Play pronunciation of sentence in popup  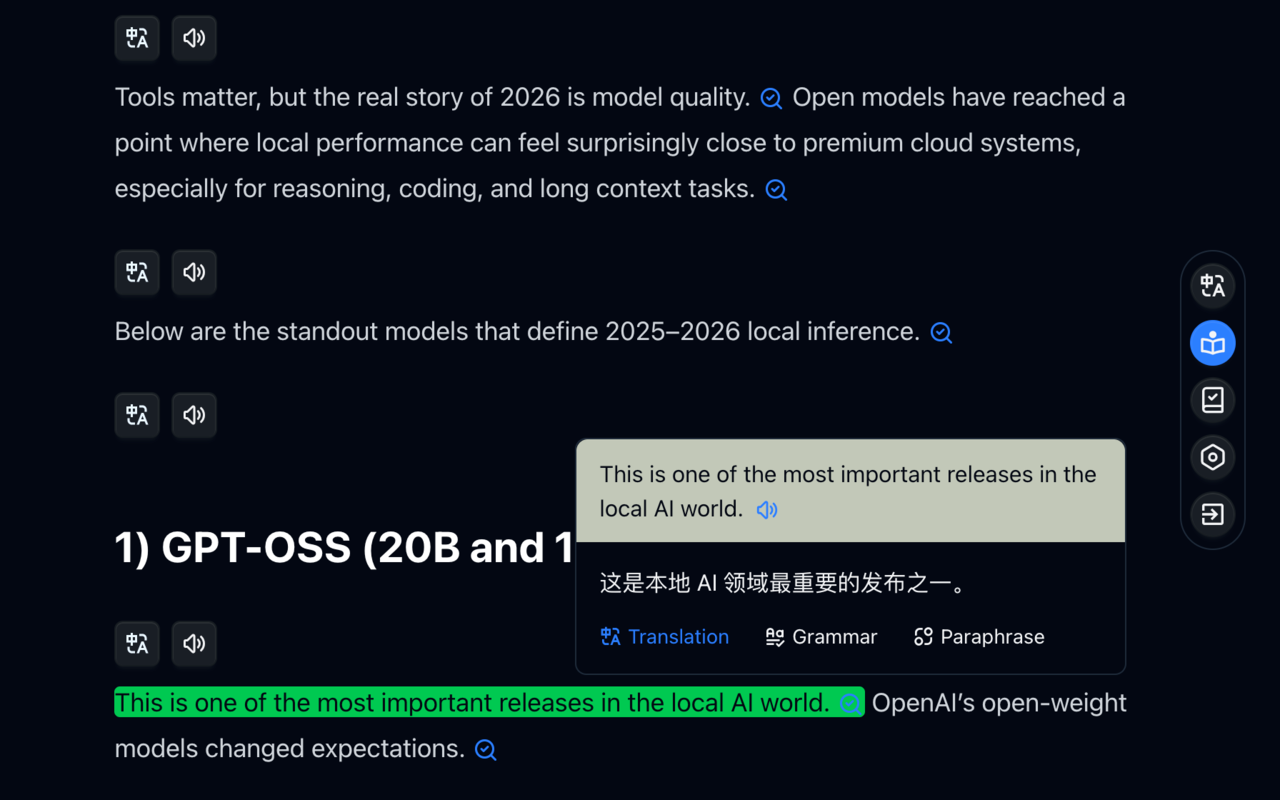pyautogui.click(x=767, y=510)
